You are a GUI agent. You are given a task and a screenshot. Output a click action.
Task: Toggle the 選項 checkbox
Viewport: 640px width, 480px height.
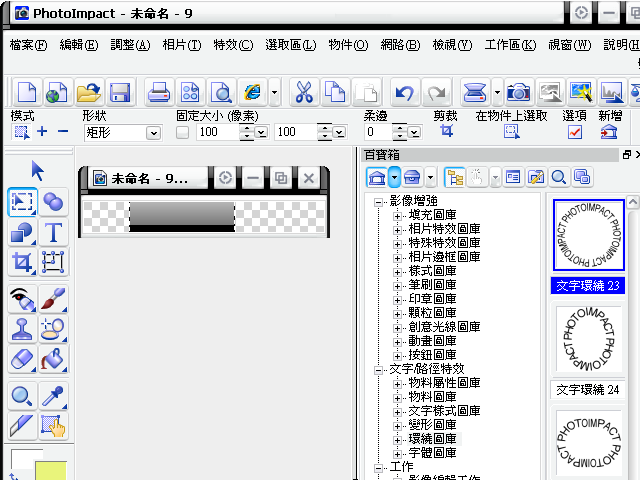(574, 132)
